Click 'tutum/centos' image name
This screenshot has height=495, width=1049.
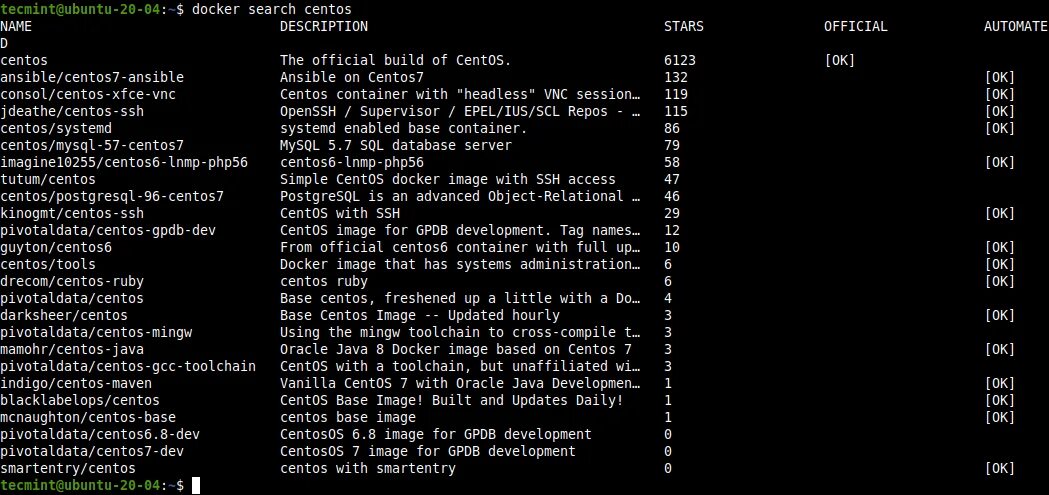(48, 179)
